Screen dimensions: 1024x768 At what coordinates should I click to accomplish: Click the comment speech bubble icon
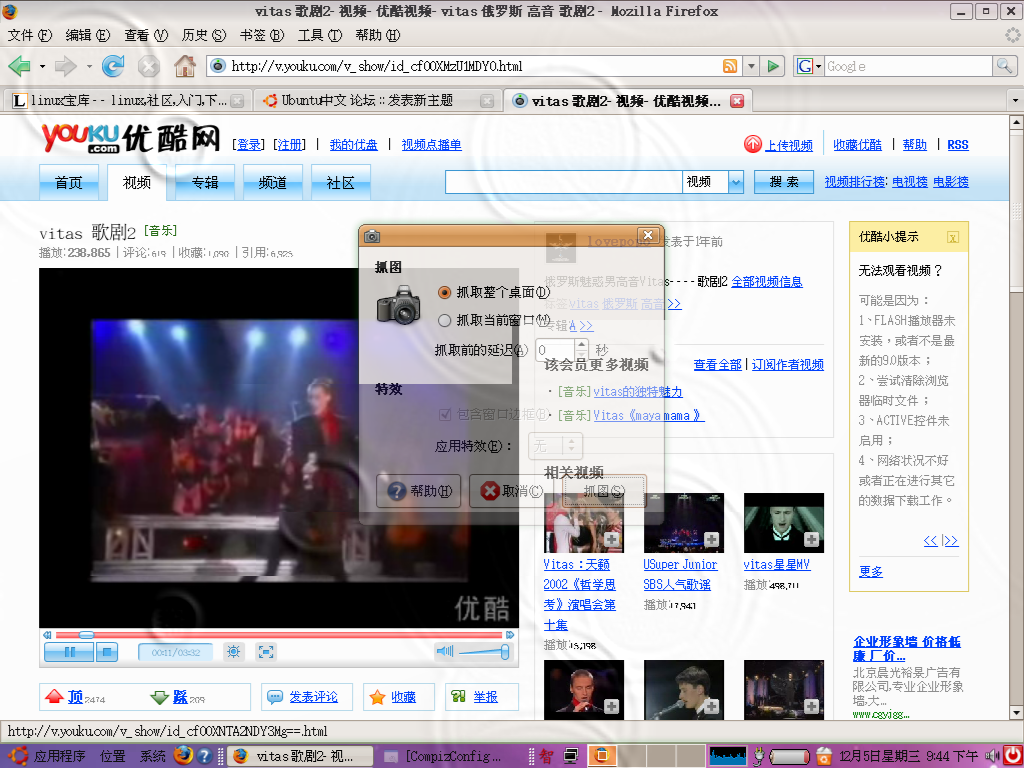pyautogui.click(x=275, y=697)
